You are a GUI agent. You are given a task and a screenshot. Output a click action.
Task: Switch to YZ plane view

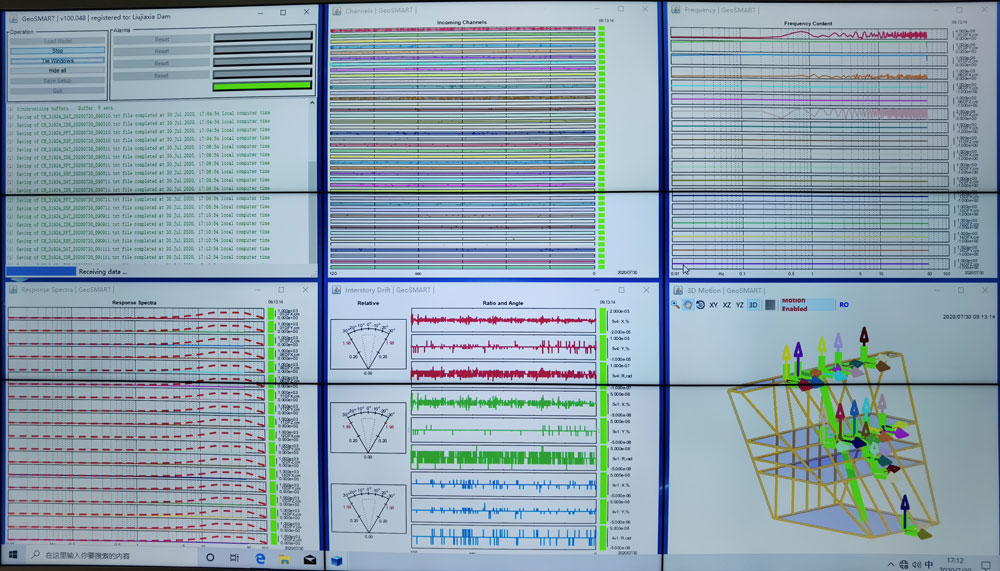(x=740, y=304)
